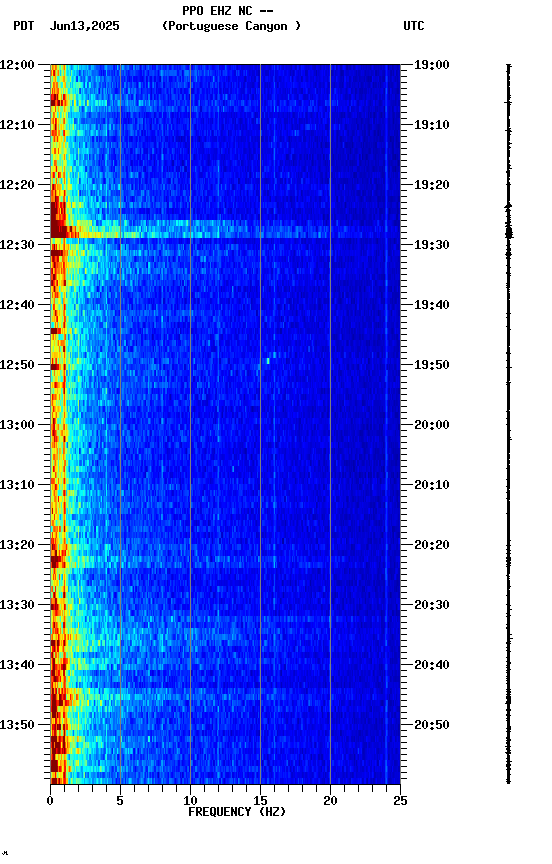Click the 'Jun13,2025' date label
This screenshot has width=552, height=864.
[84, 26]
